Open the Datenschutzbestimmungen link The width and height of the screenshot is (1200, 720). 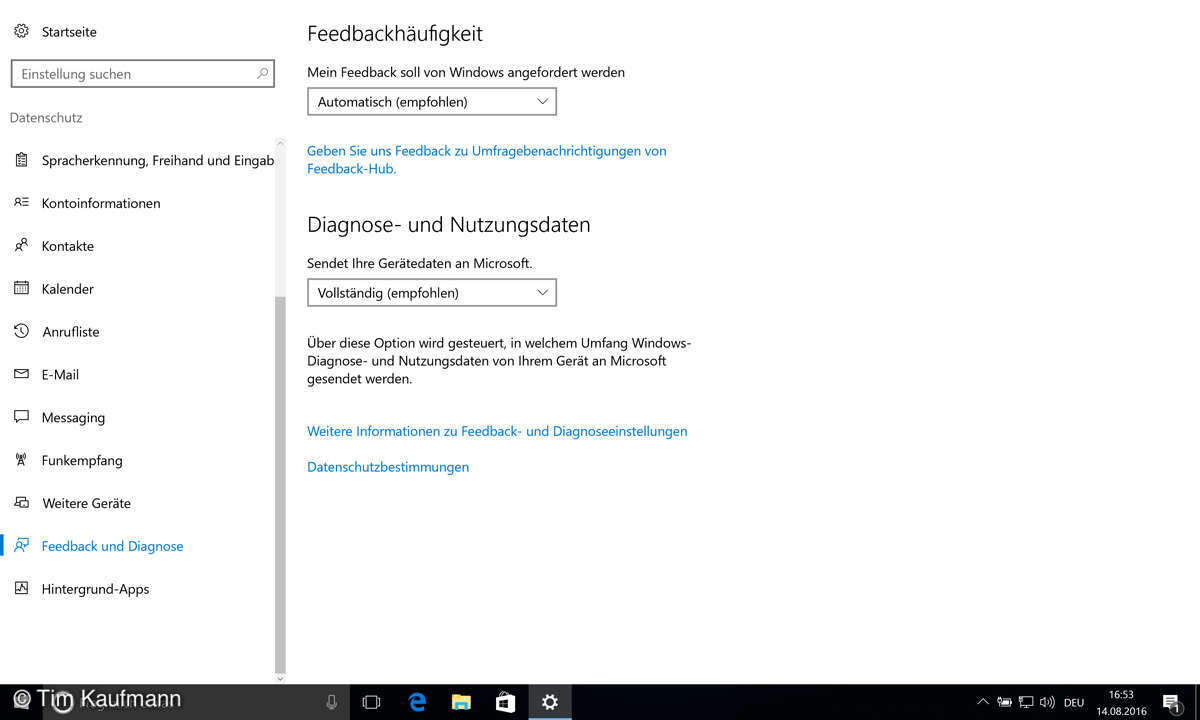coord(388,467)
